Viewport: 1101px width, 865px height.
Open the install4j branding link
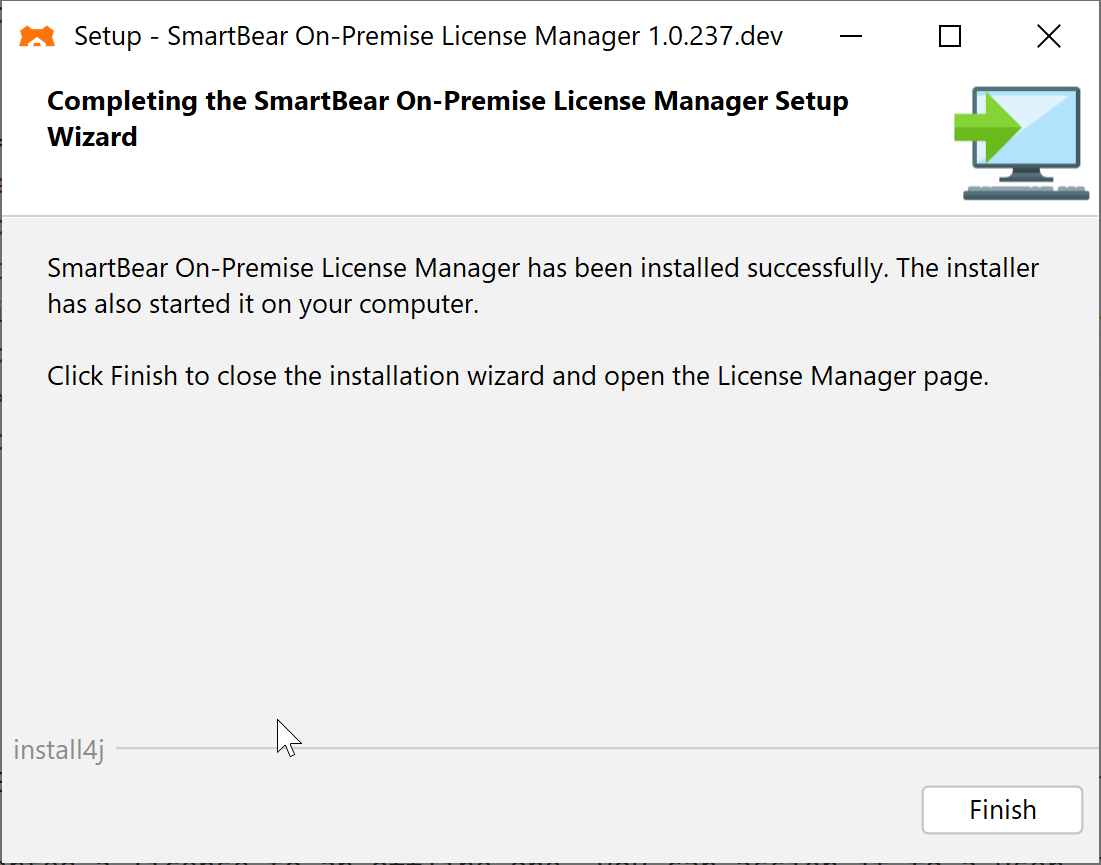(58, 749)
